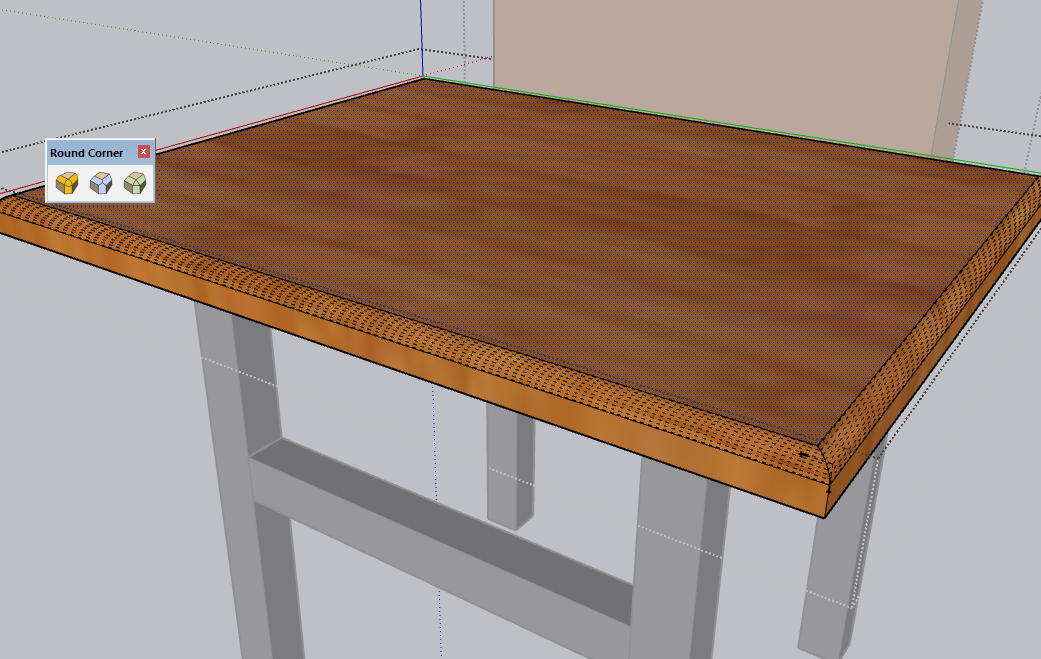Select the blue Sharp Corner tool
This screenshot has height=659, width=1041.
(101, 183)
